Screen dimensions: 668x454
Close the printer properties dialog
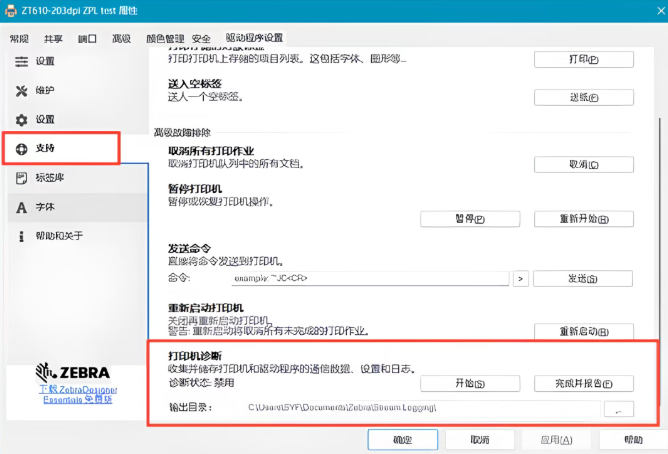661,11
